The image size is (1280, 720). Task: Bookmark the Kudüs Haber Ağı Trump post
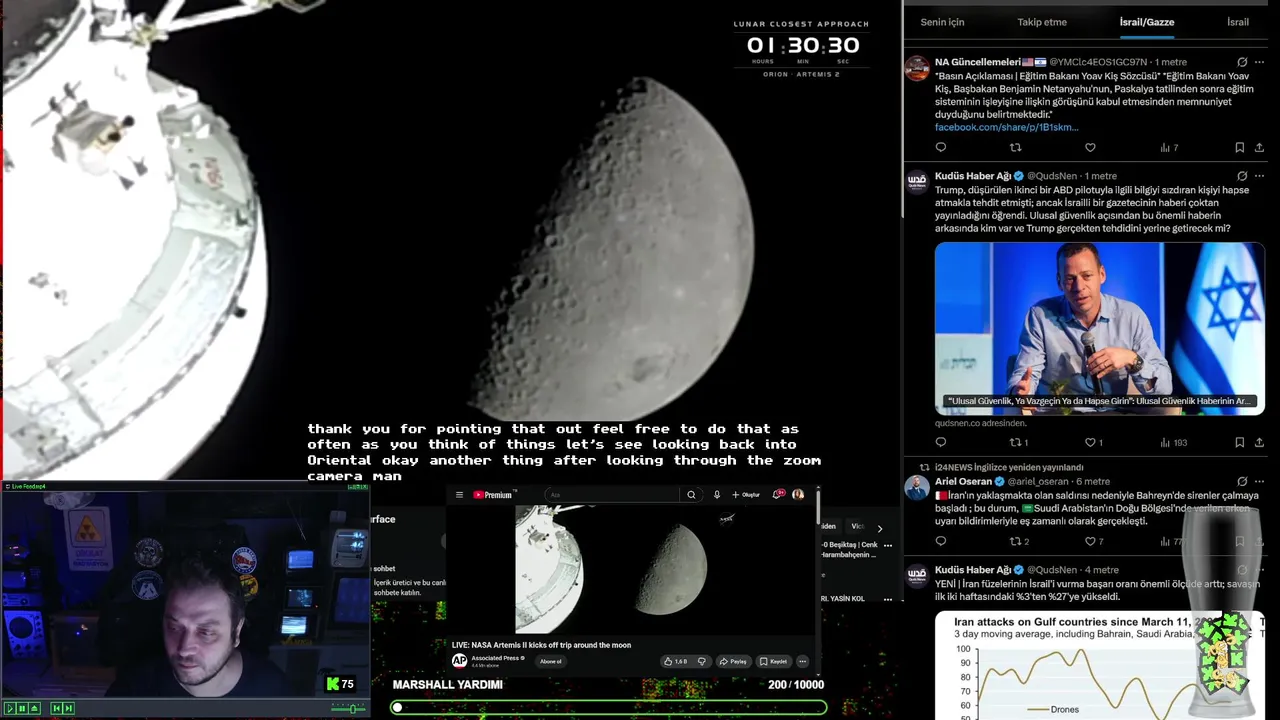pyautogui.click(x=1239, y=442)
